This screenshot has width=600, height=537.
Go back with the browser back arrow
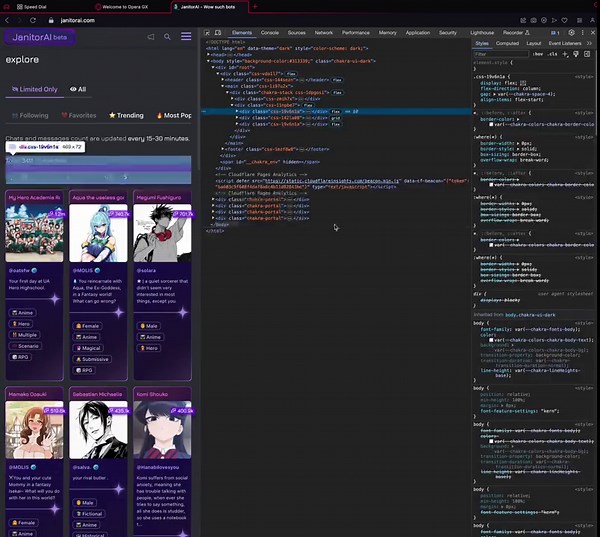[7, 20]
